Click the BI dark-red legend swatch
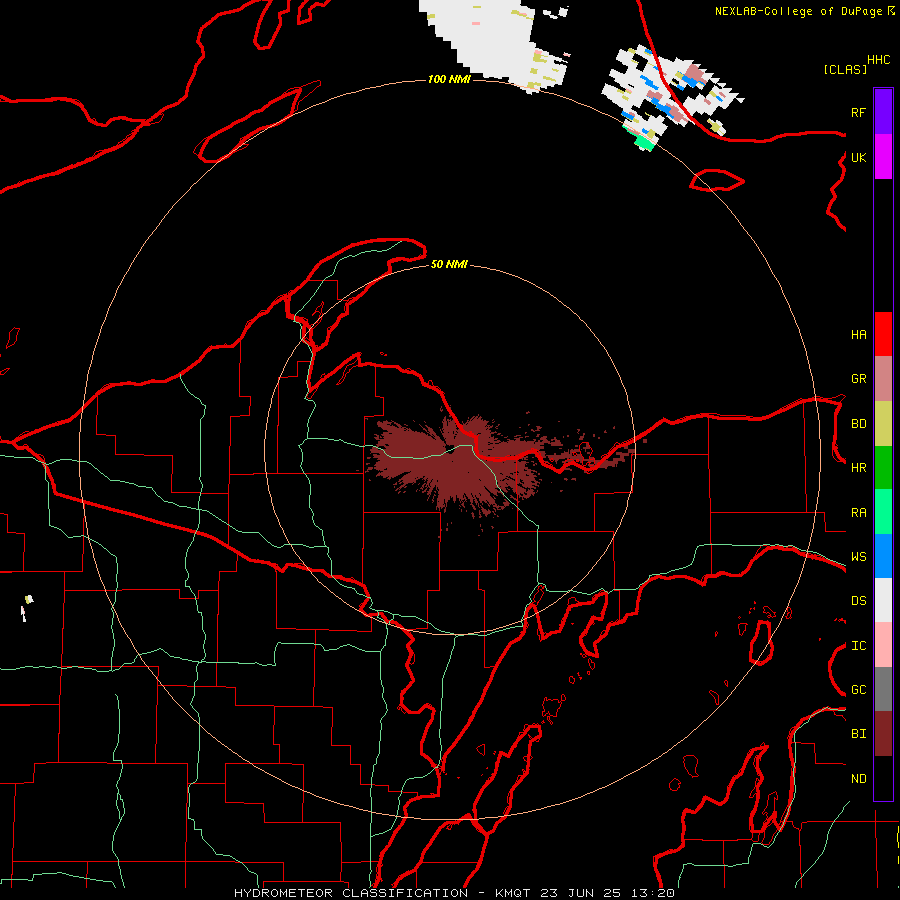The height and width of the screenshot is (900, 900). click(883, 734)
